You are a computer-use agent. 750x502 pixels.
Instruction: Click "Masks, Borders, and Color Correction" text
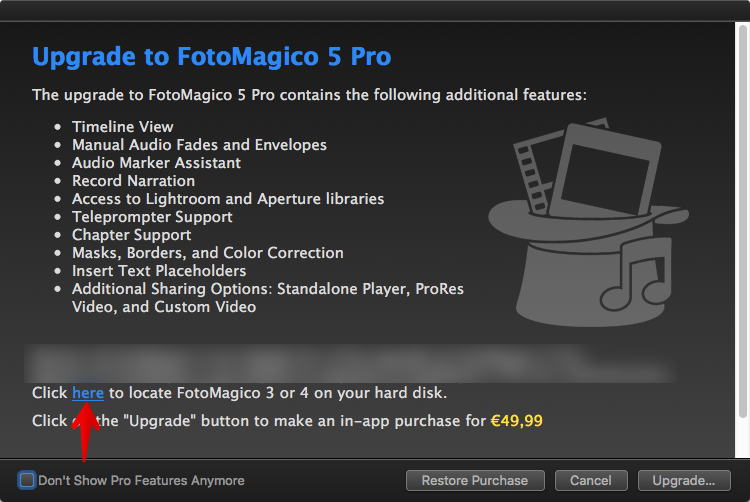point(208,253)
